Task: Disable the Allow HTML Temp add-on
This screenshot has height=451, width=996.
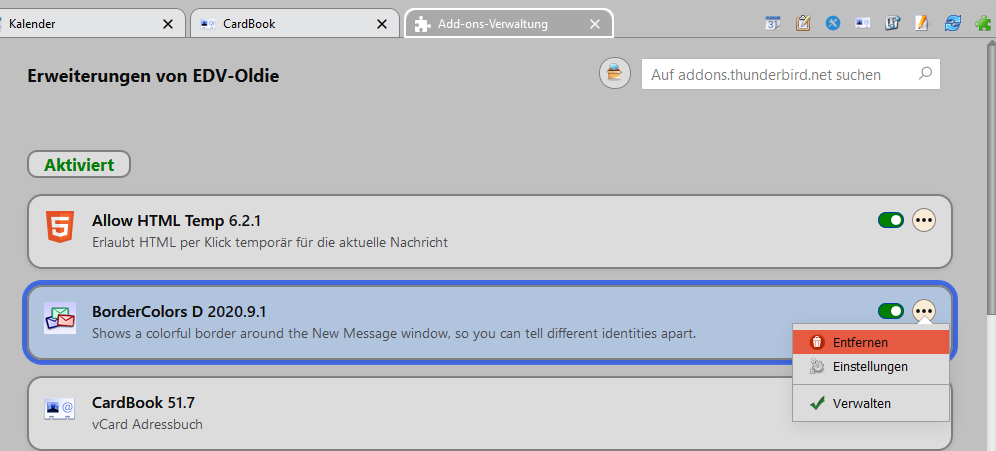Action: (891, 220)
